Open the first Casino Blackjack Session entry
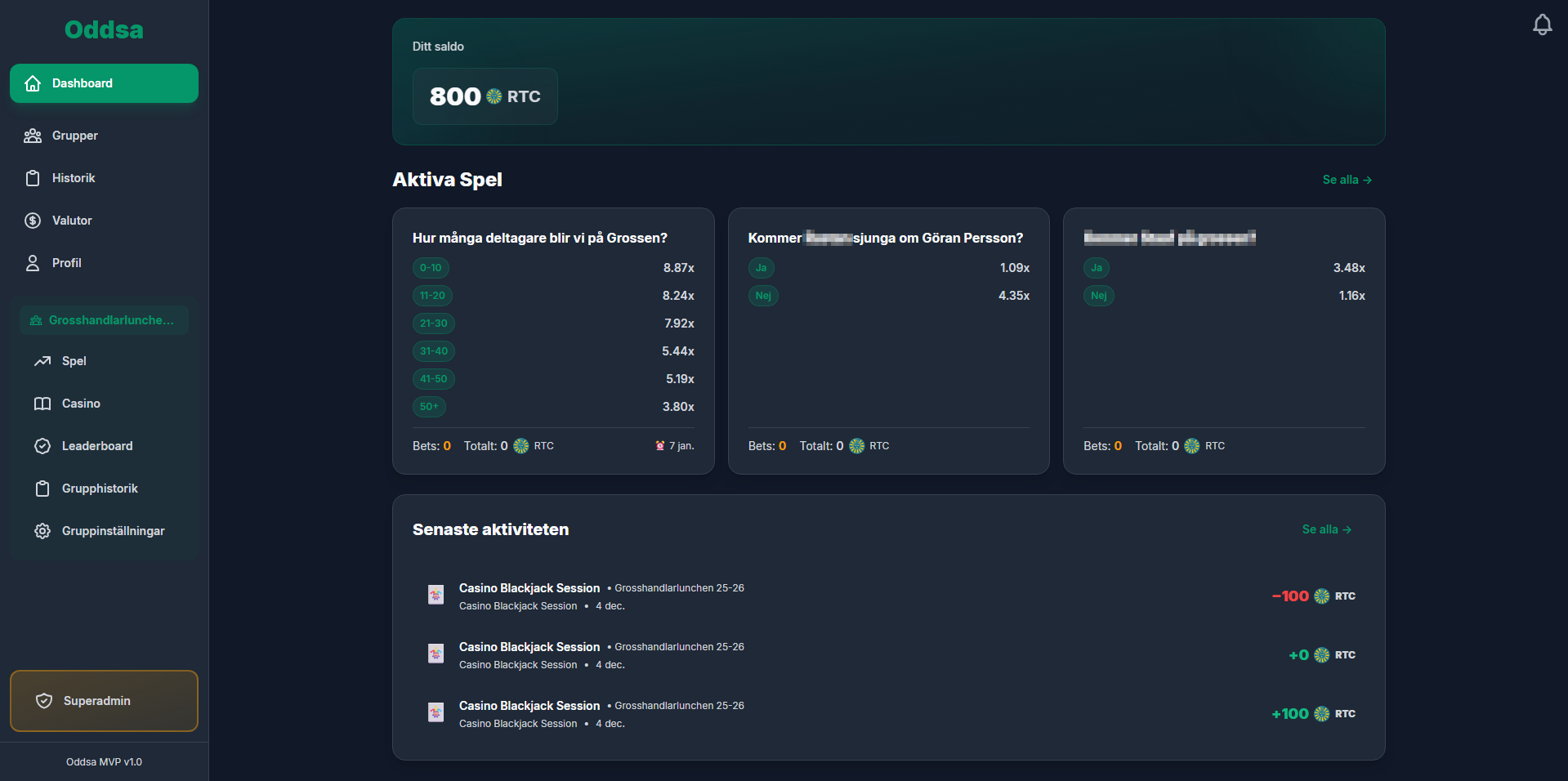1568x781 pixels. tap(889, 596)
